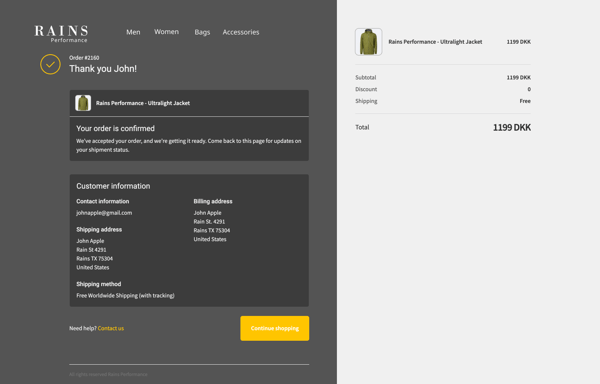Click the Your order is confirmed heading

point(115,129)
